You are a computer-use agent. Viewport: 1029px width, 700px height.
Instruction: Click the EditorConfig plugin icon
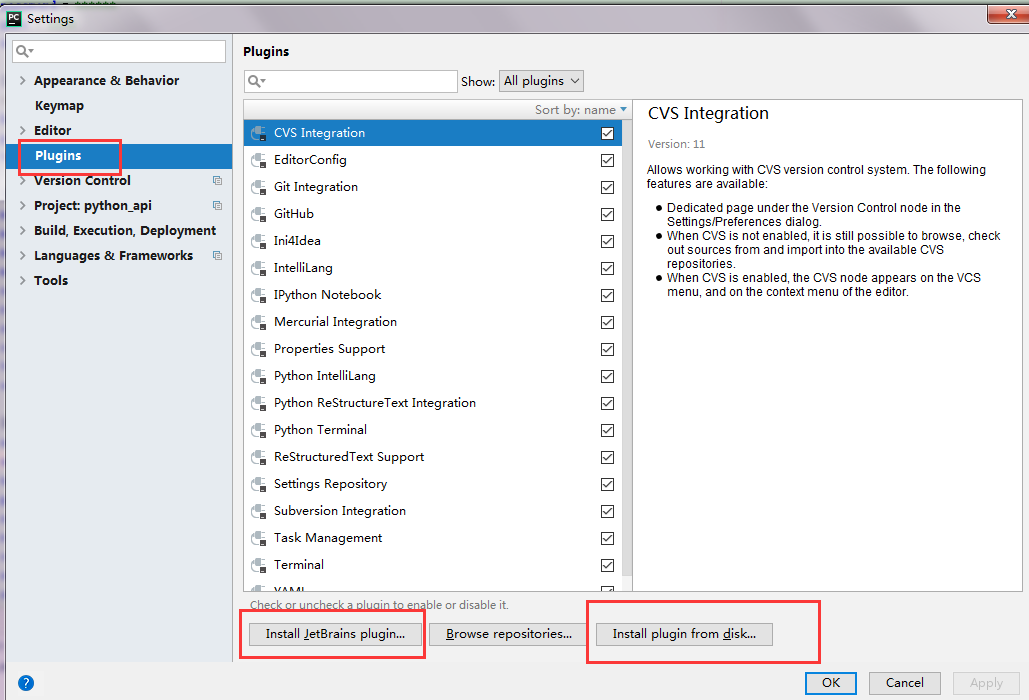click(259, 160)
